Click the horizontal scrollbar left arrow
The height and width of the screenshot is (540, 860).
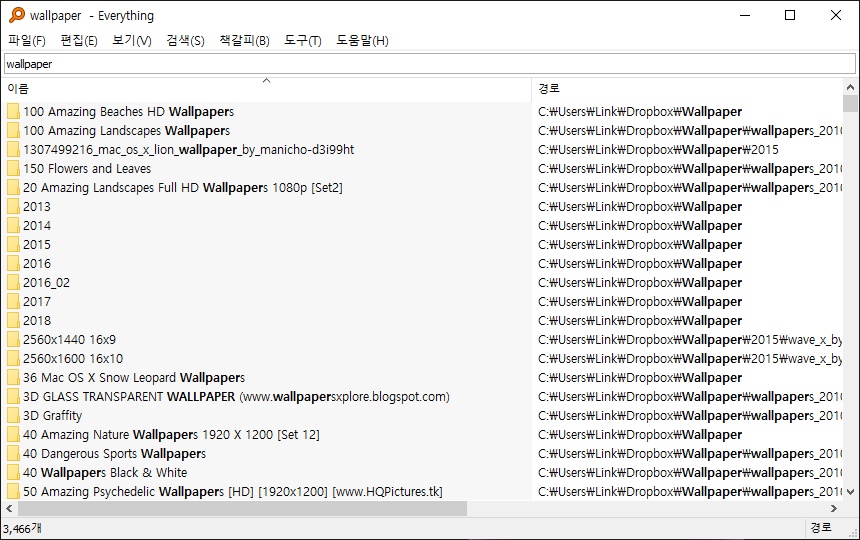(9, 509)
